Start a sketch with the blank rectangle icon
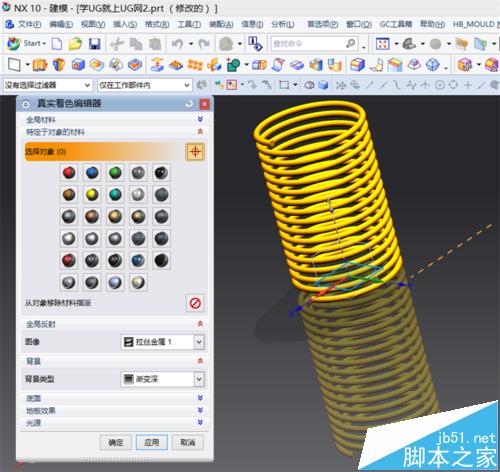 [14, 65]
